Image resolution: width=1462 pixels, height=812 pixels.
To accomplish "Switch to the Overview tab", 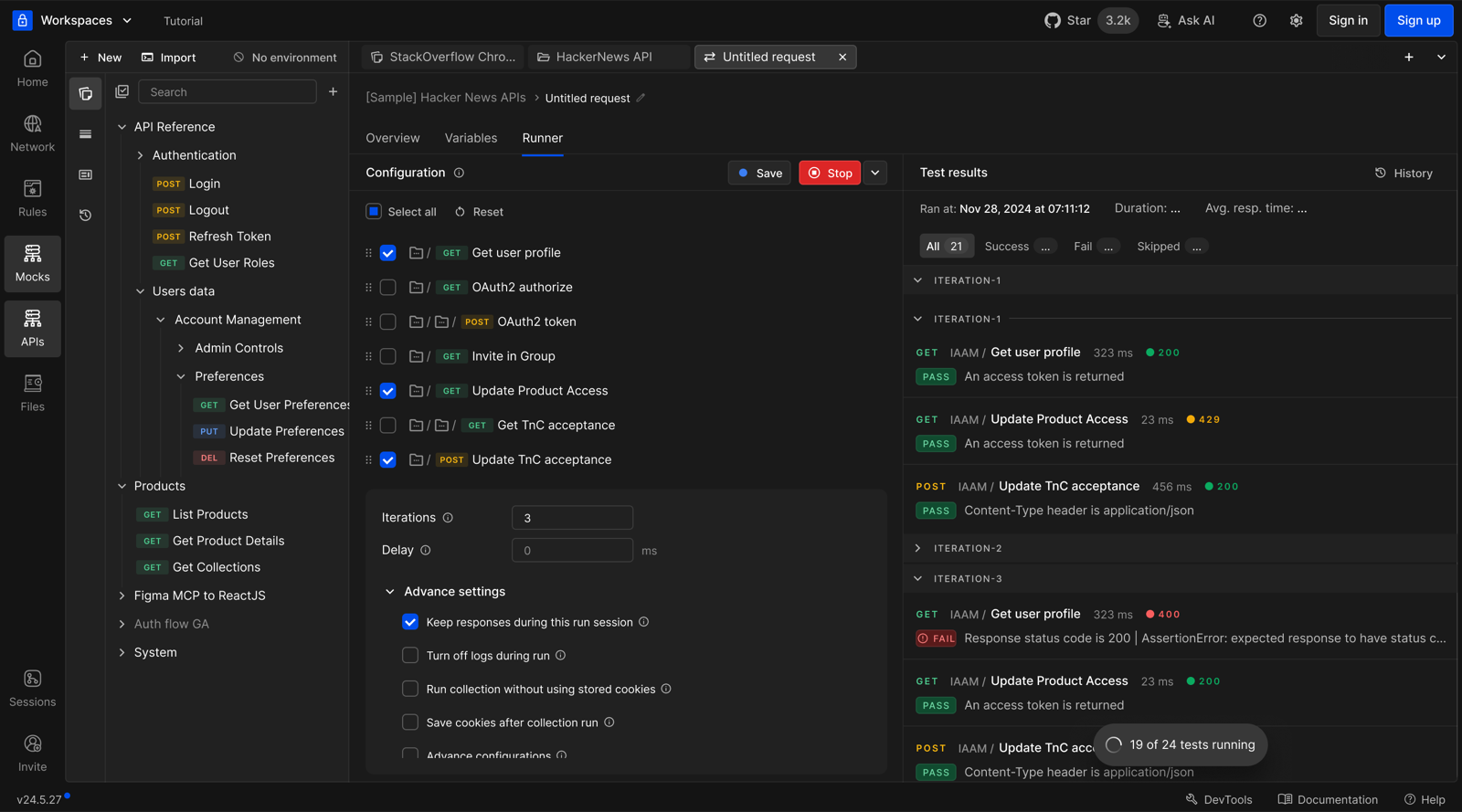I will [393, 138].
